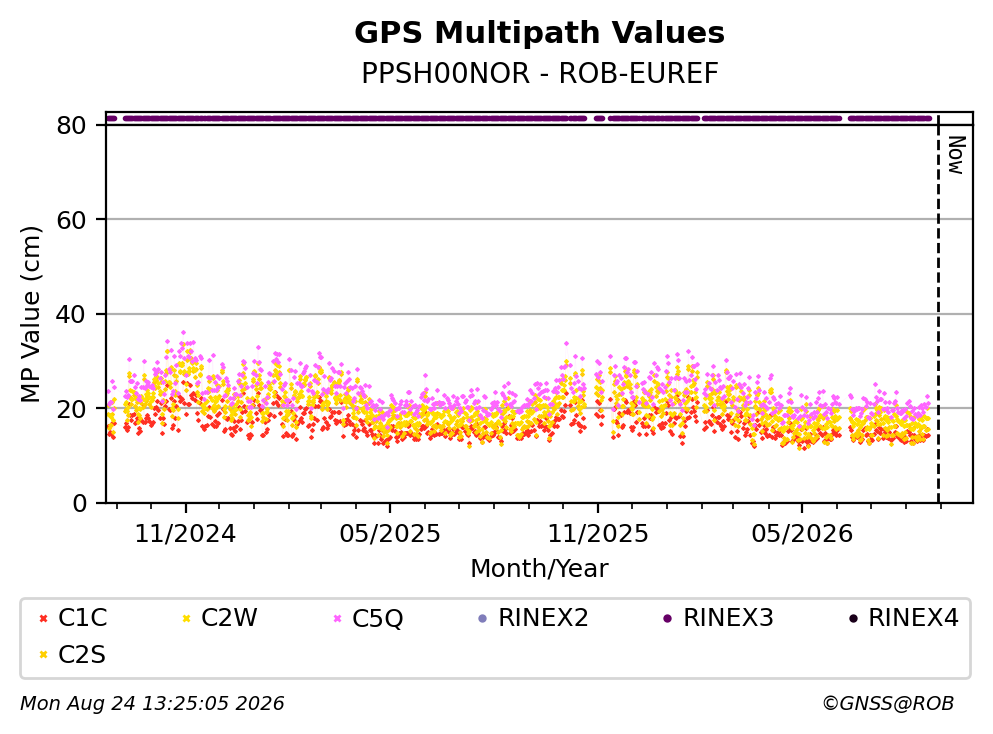Click the C2S orange legend marker
Viewport: 993px width, 734px height.
(x=43, y=655)
